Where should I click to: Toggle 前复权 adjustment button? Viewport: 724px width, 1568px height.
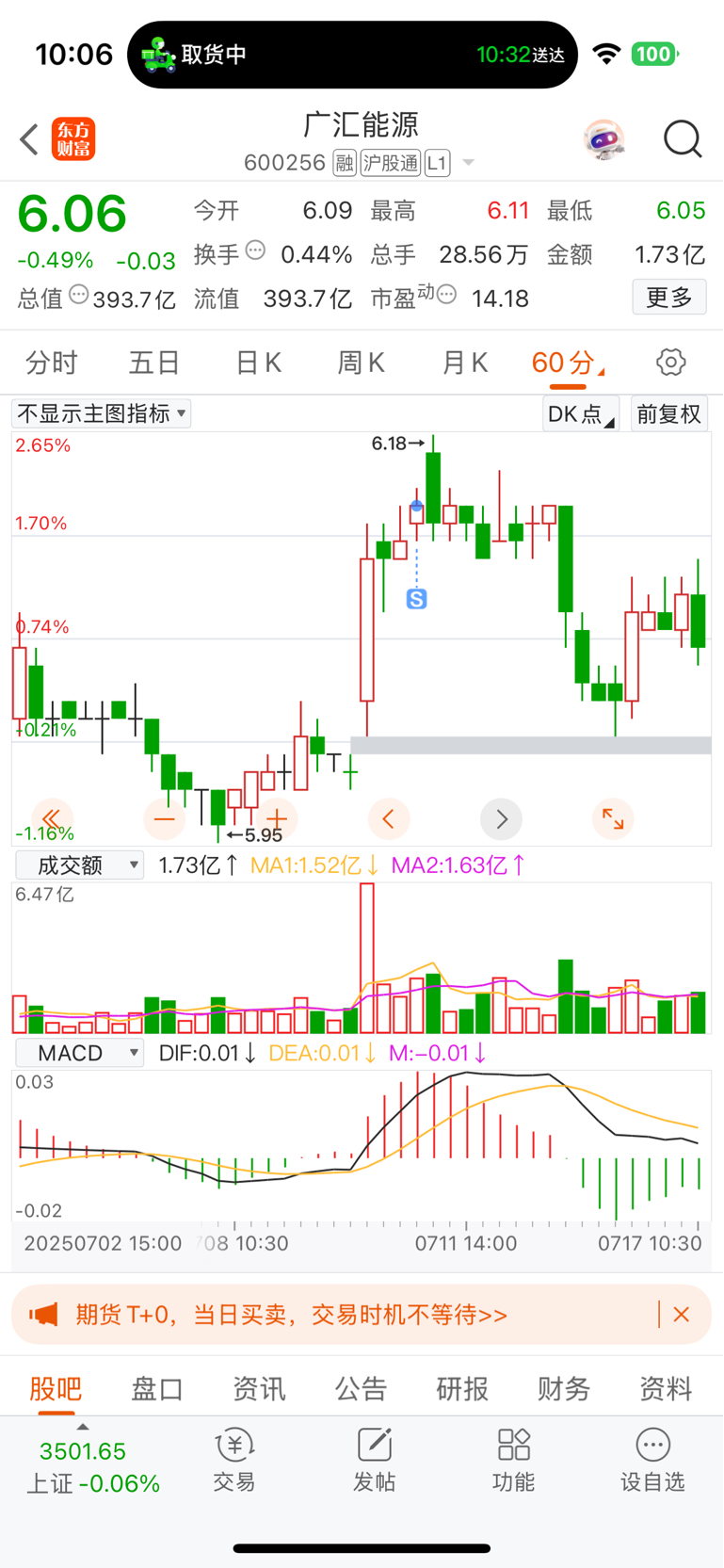[x=668, y=413]
